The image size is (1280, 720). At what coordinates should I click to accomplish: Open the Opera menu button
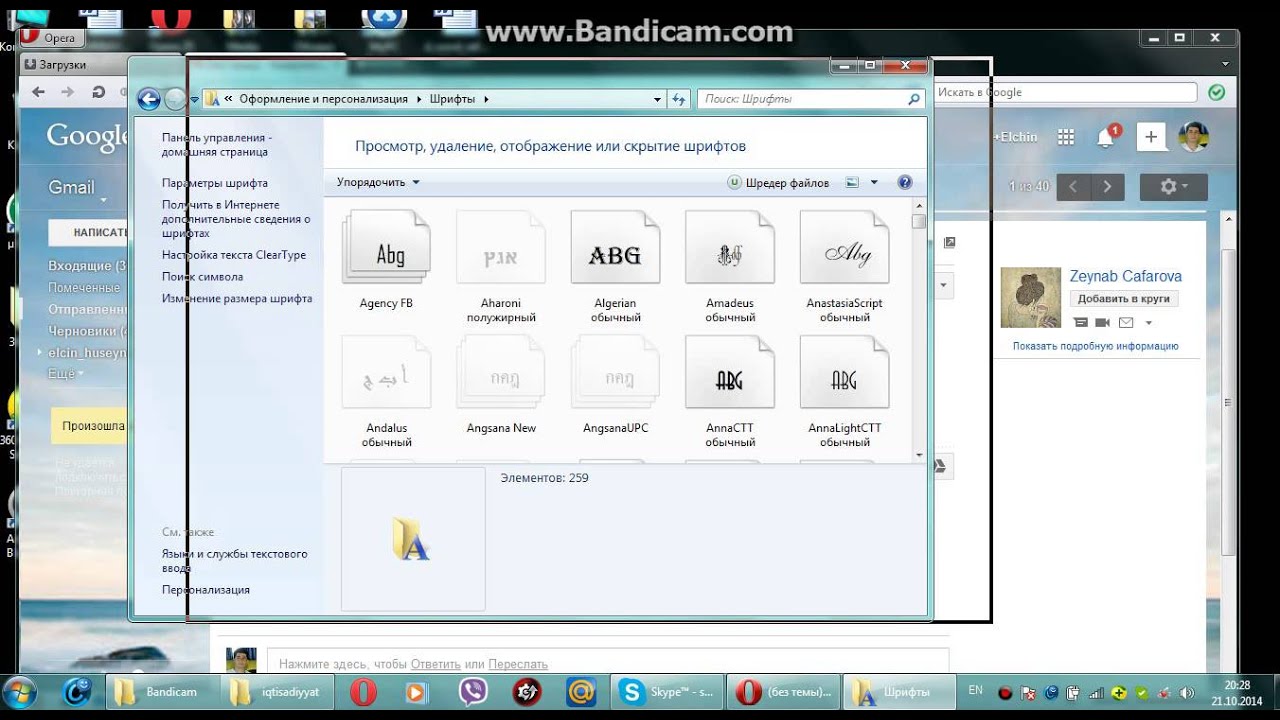click(52, 38)
